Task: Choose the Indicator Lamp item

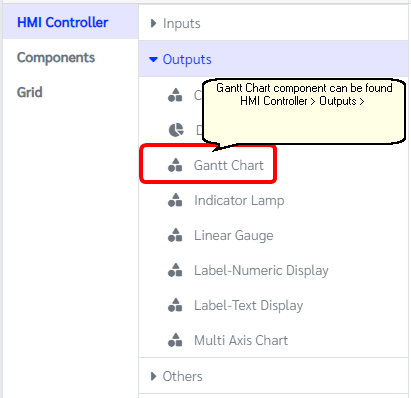Action: 239,200
